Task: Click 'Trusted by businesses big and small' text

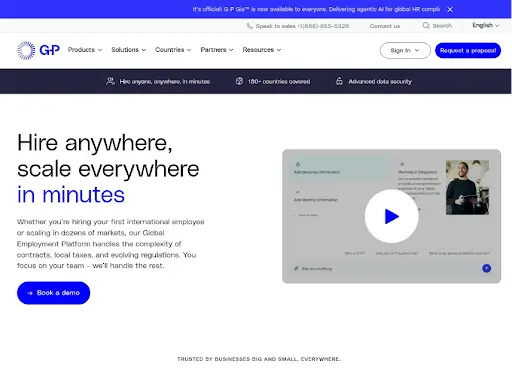Action: pos(259,359)
